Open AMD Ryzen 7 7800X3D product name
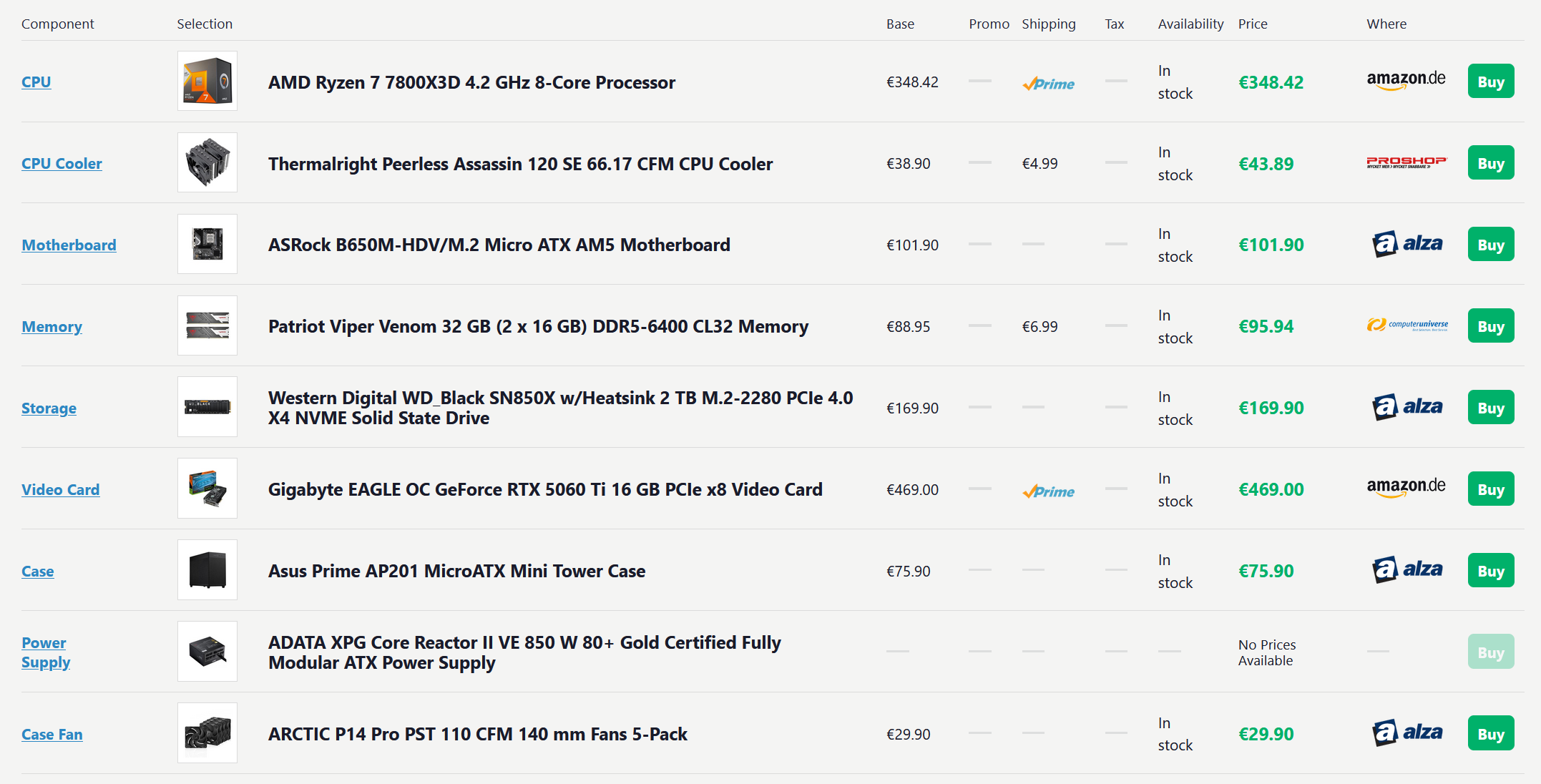Viewport: 1541px width, 784px height. click(x=471, y=82)
